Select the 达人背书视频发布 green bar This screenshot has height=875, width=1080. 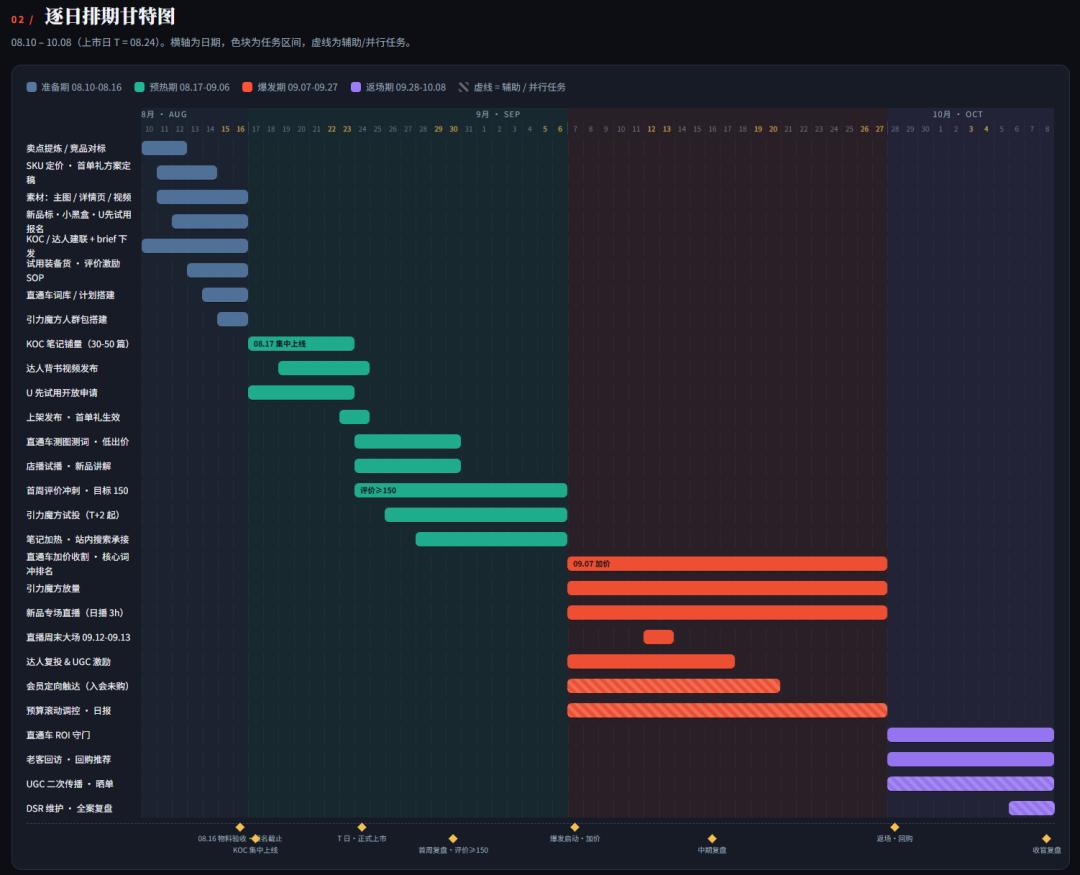click(x=324, y=368)
